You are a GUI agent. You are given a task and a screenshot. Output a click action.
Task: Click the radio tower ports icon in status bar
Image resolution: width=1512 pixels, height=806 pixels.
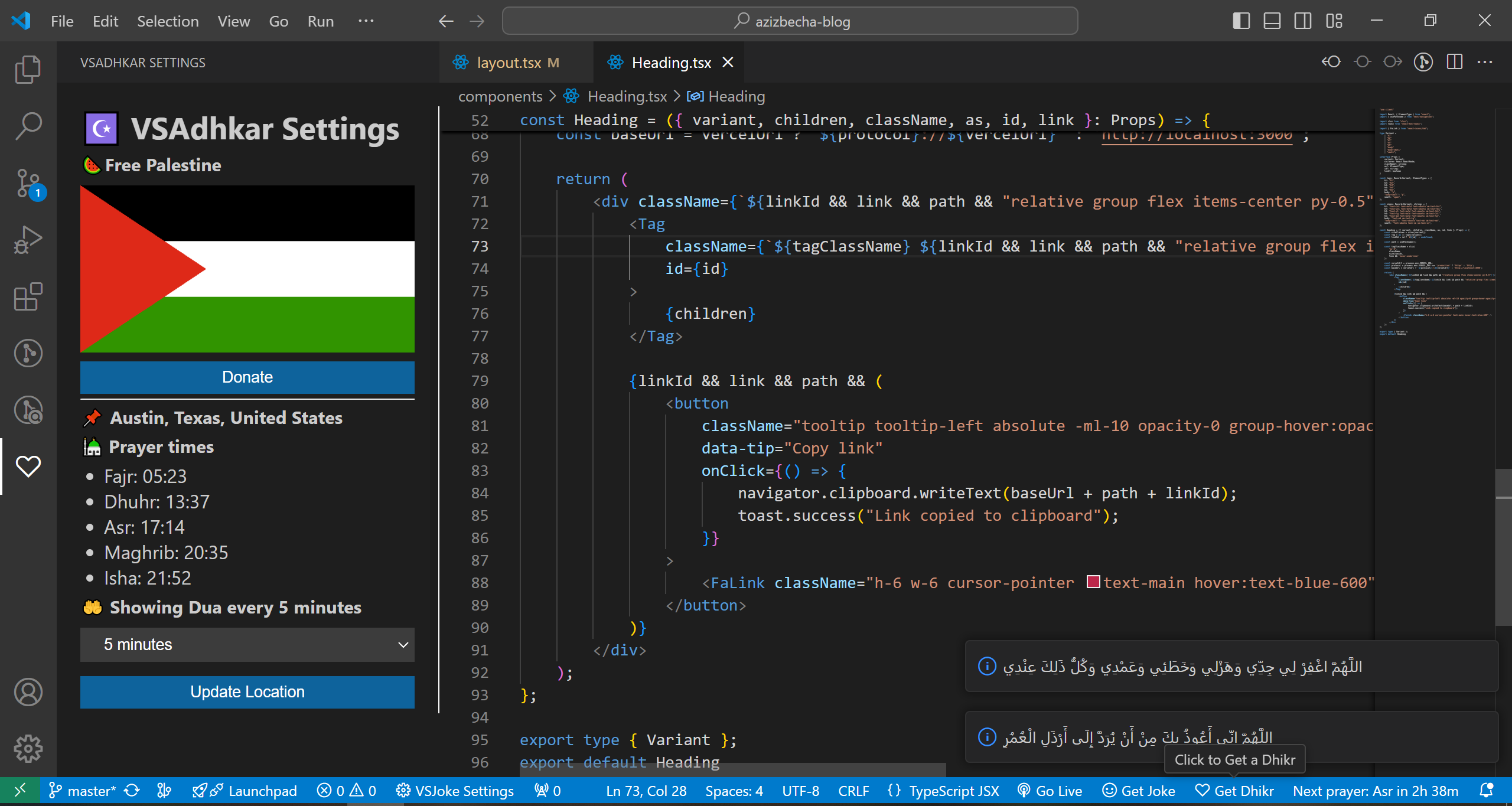[x=548, y=791]
